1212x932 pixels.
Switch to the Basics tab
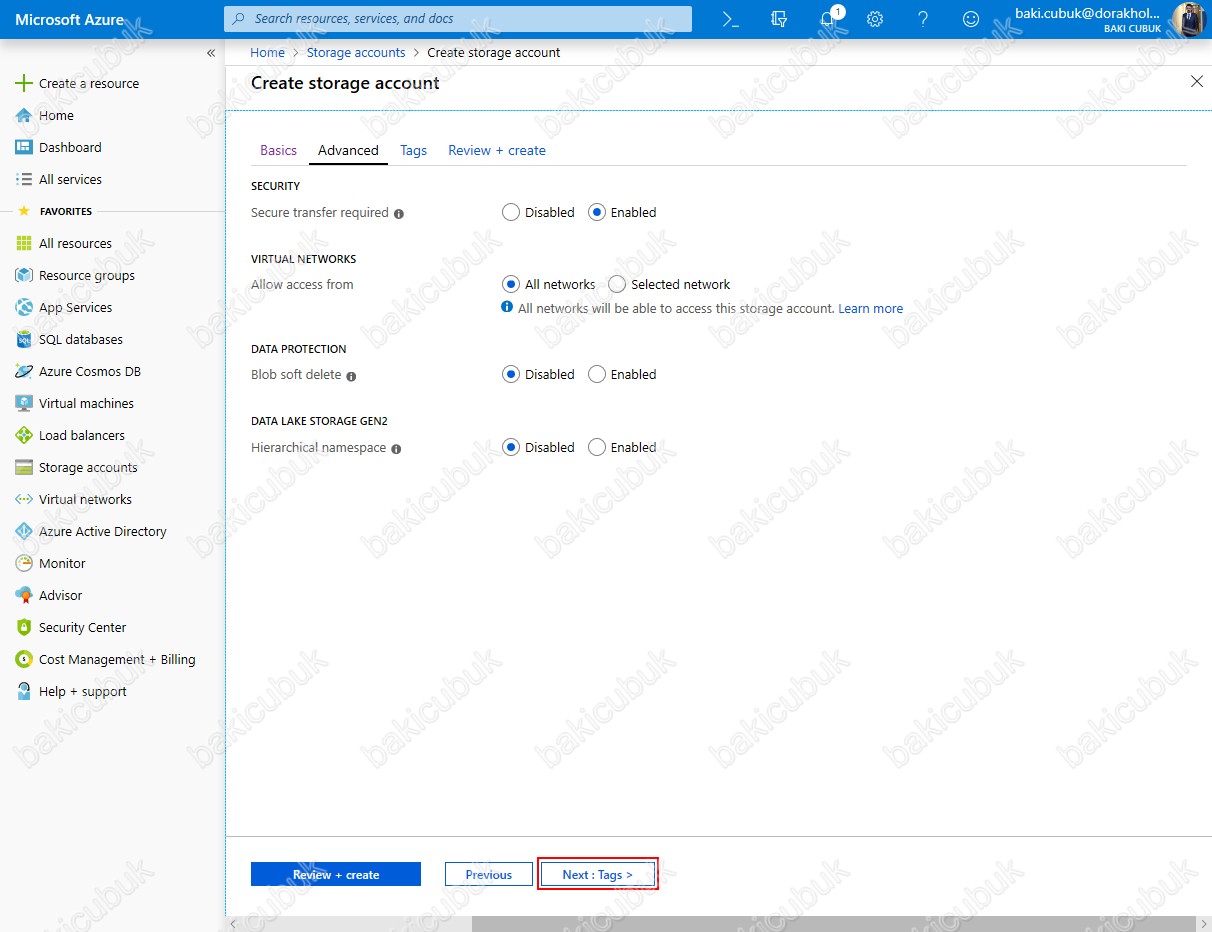(278, 150)
